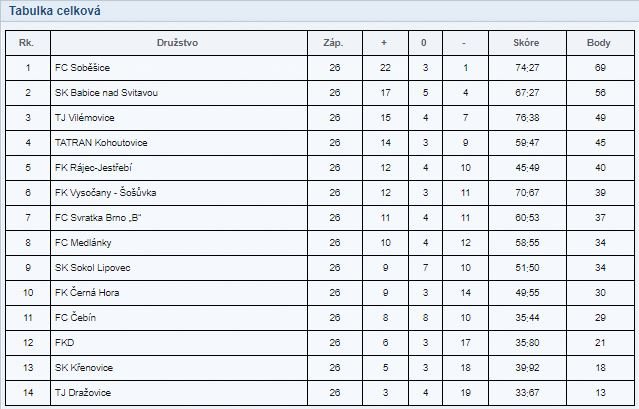Open the FC Soběšice team entry
This screenshot has width=639, height=409.
click(x=82, y=68)
